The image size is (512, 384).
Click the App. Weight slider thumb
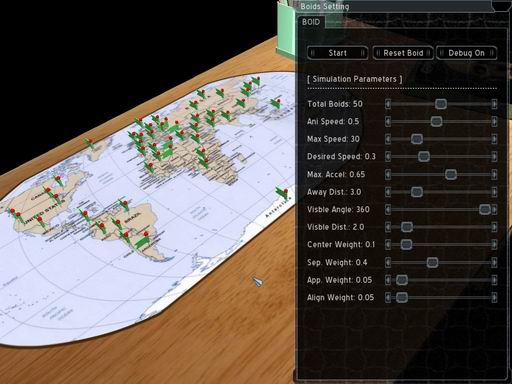(402, 280)
